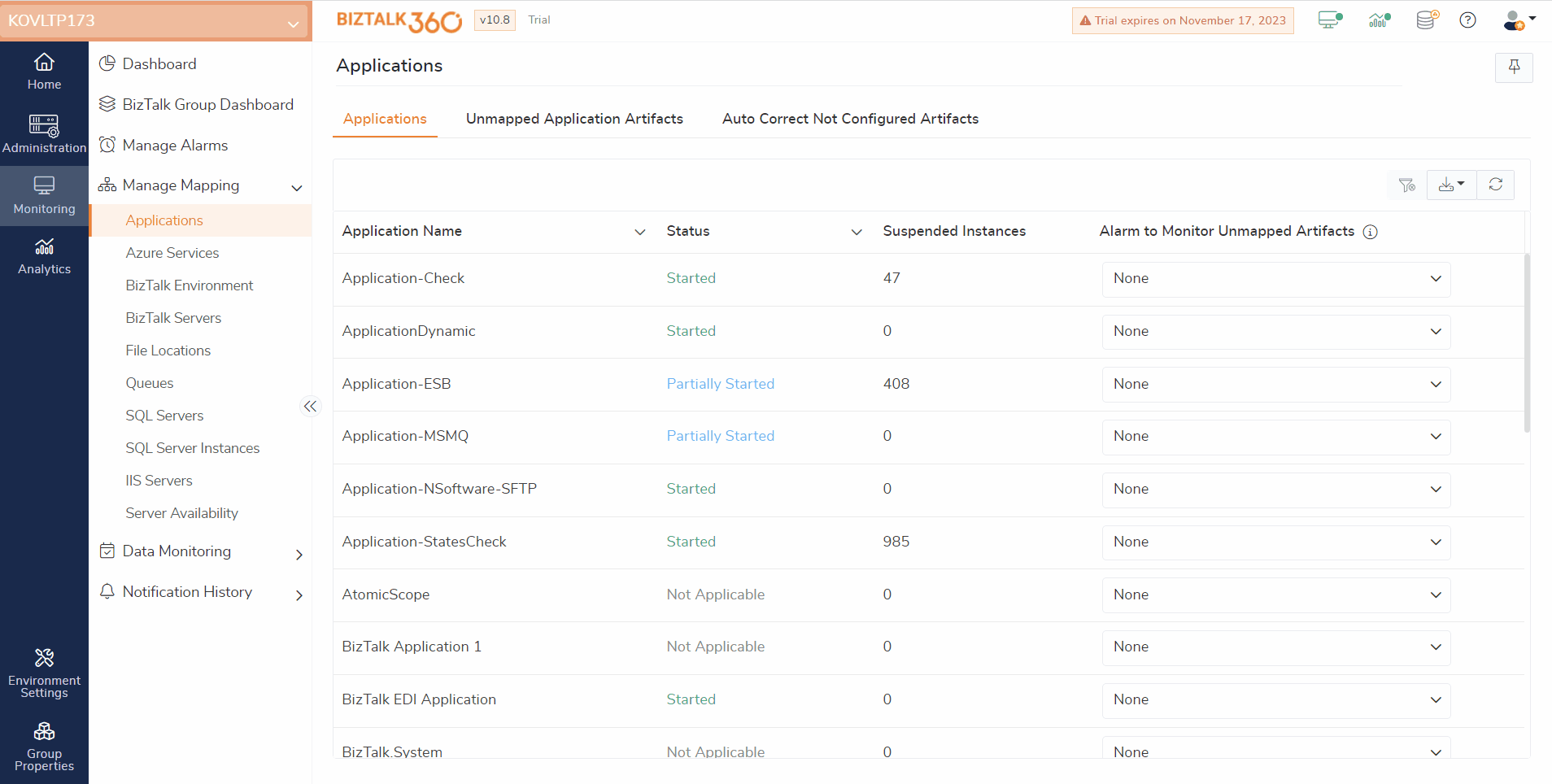
Task: Open Status column filter chevron
Action: [x=857, y=232]
